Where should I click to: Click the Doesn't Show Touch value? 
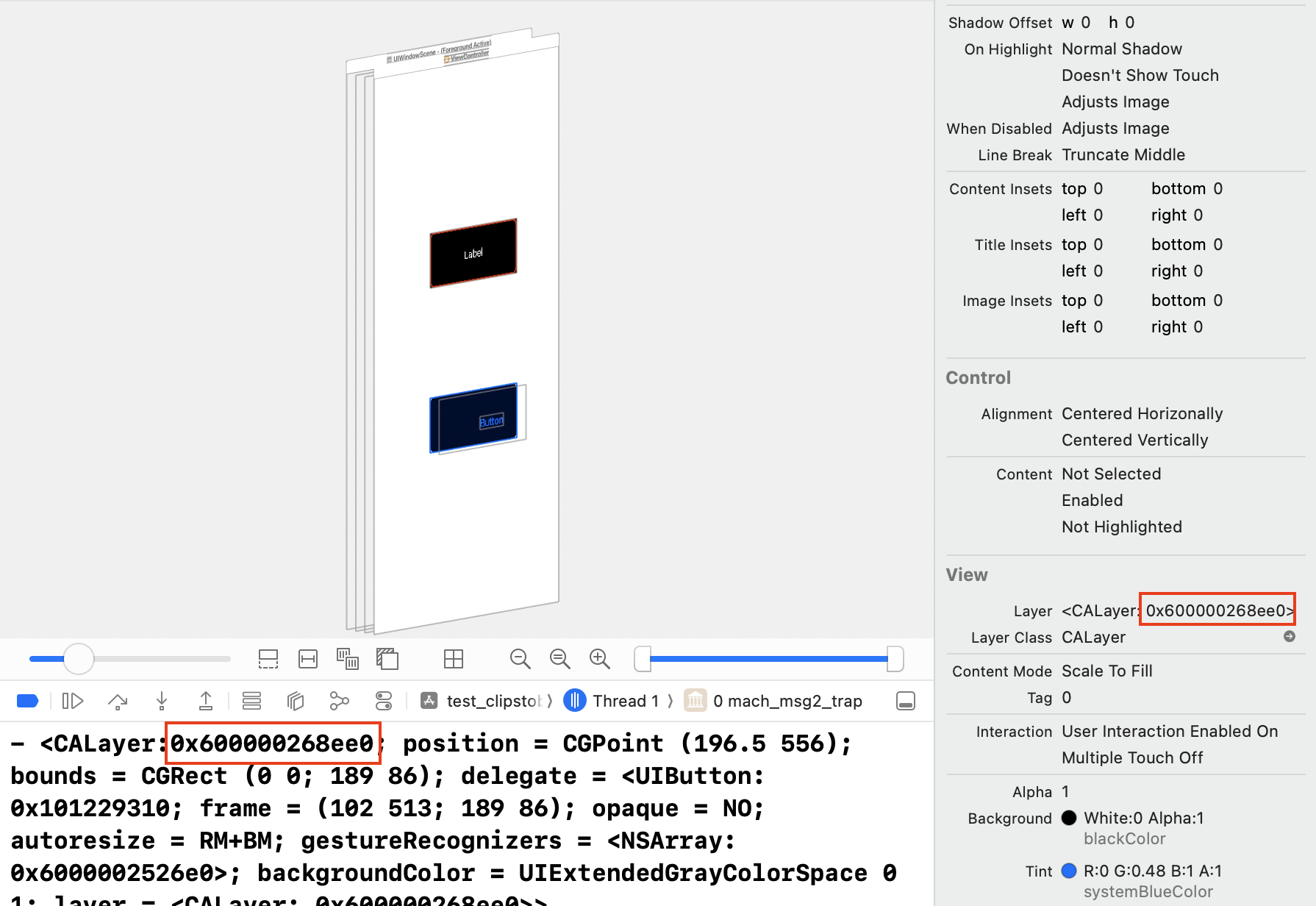(1140, 75)
